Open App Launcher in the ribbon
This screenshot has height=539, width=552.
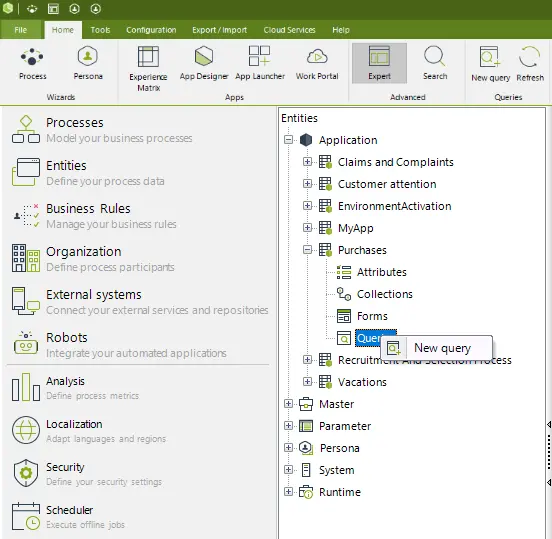pos(260,63)
